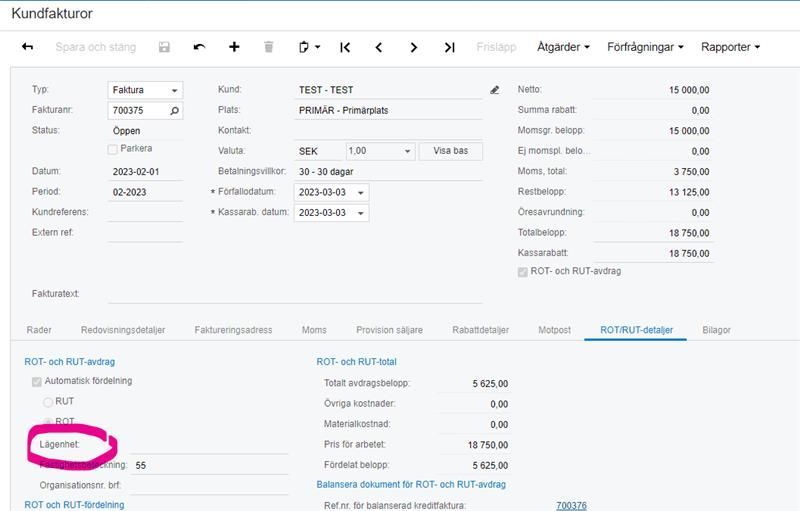Open credit invoice link 700376
800x511 pixels.
571,505
